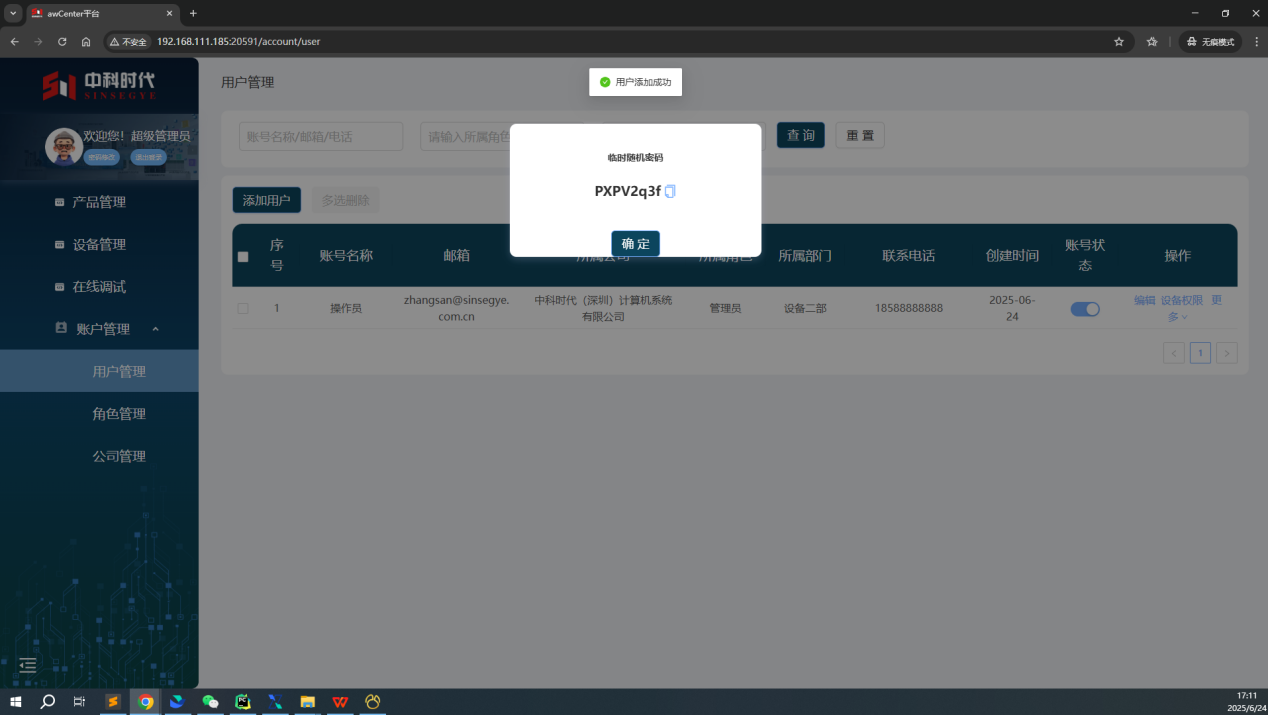This screenshot has height=715, width=1268.
Task: Click the 设备权限 link for 操作员
Action: click(1182, 301)
